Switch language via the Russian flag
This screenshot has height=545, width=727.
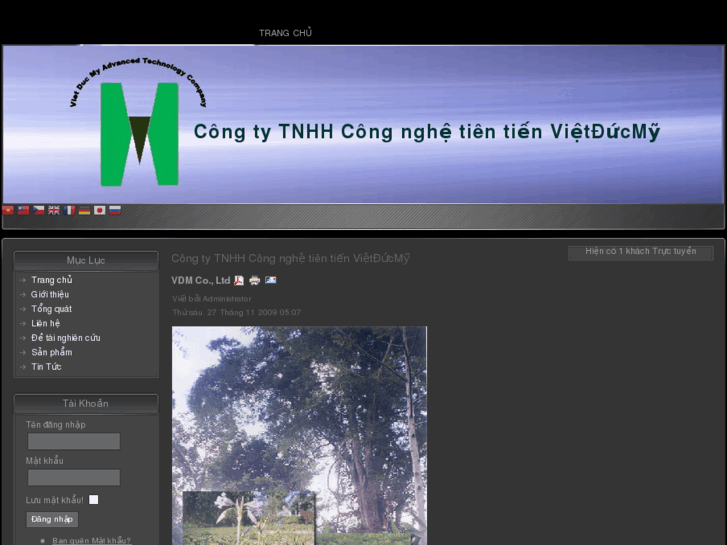pos(115,211)
